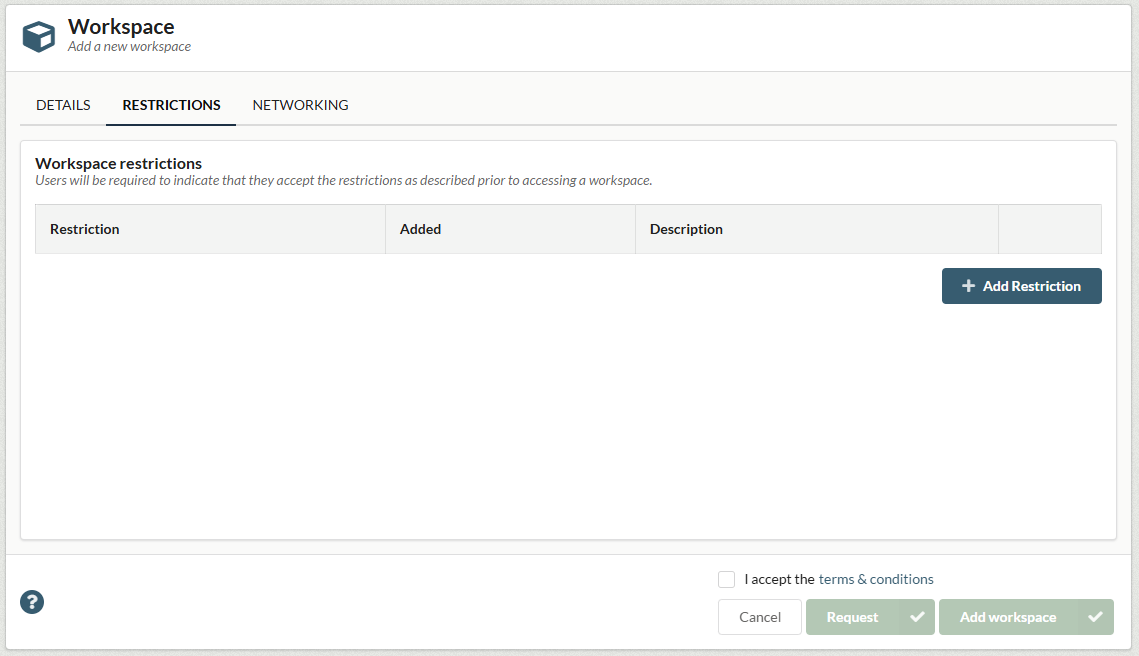Open the NETWORKING tab
The image size is (1139, 656).
300,105
